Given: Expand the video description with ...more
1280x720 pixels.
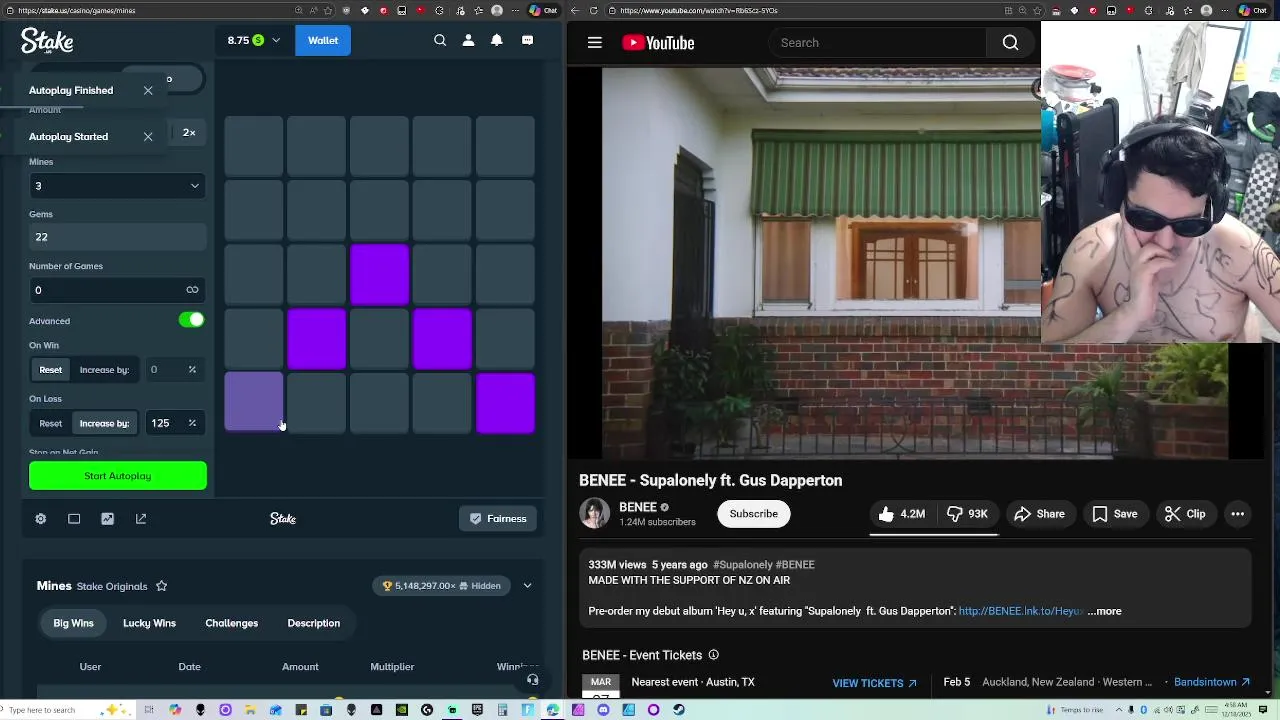Looking at the screenshot, I should [x=1104, y=611].
